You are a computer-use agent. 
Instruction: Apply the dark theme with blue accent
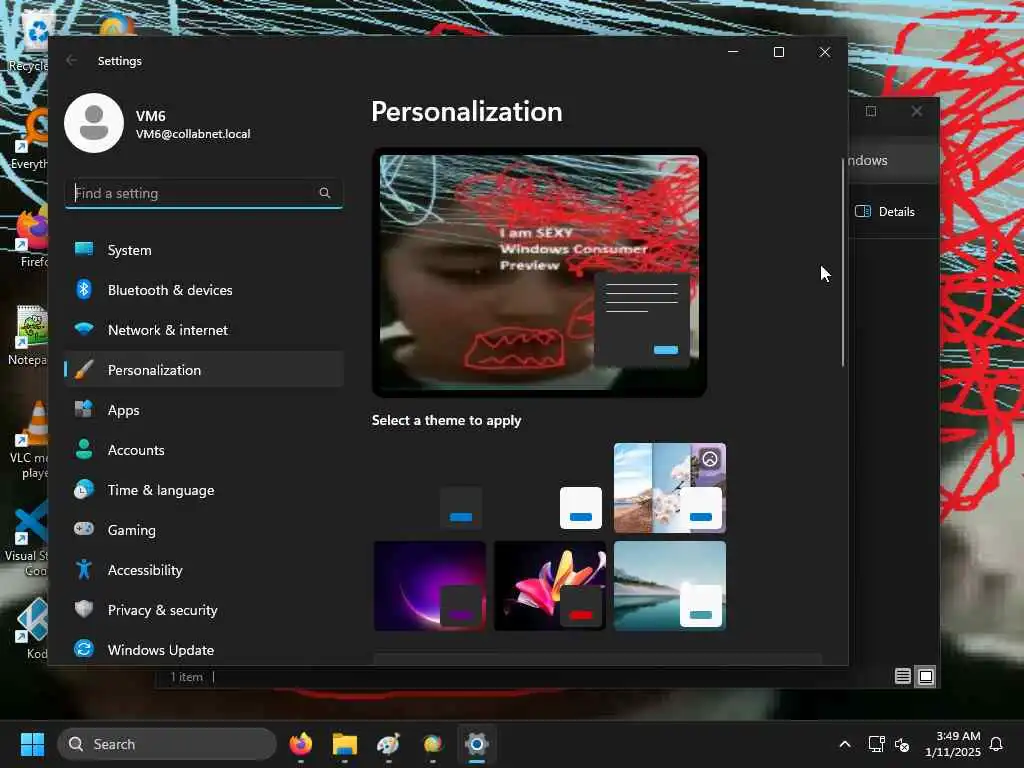pos(430,488)
